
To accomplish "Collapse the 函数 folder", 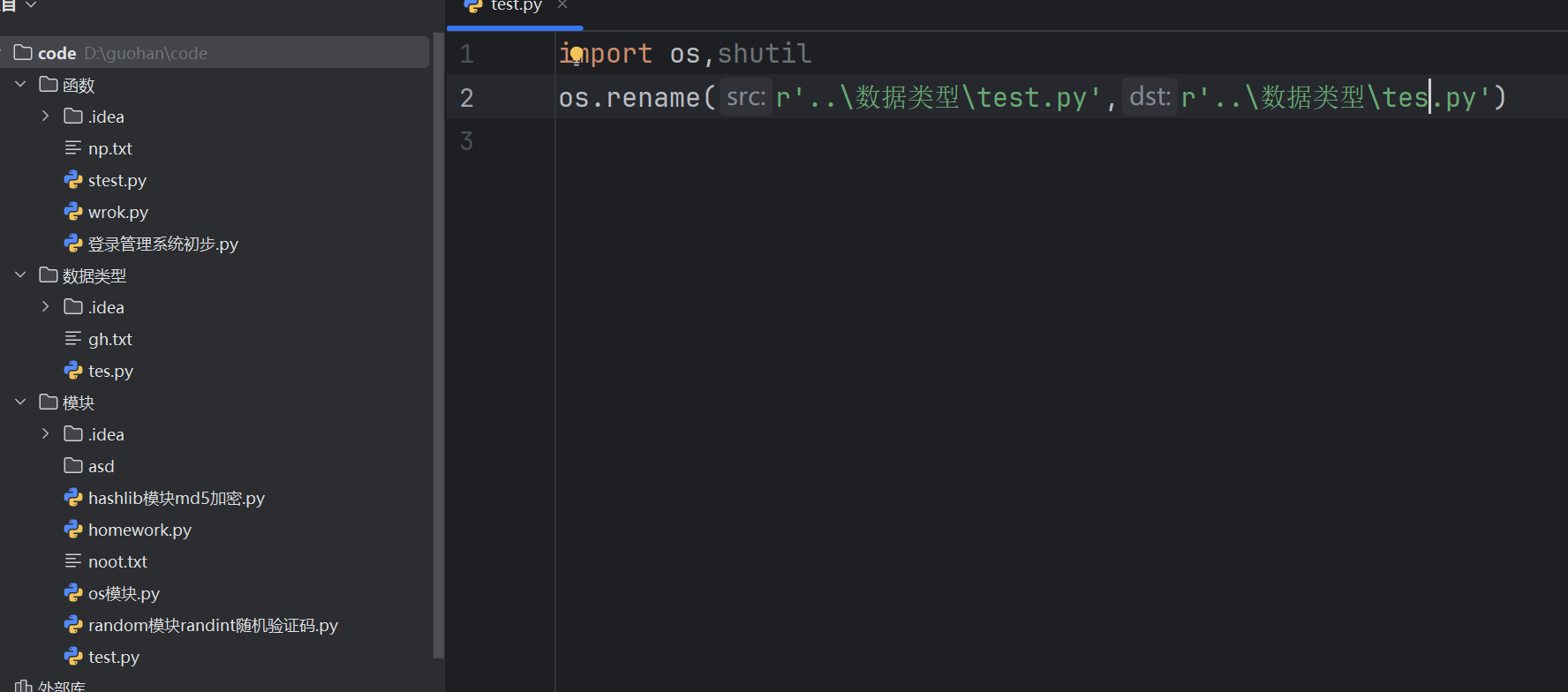I will pyautogui.click(x=20, y=85).
